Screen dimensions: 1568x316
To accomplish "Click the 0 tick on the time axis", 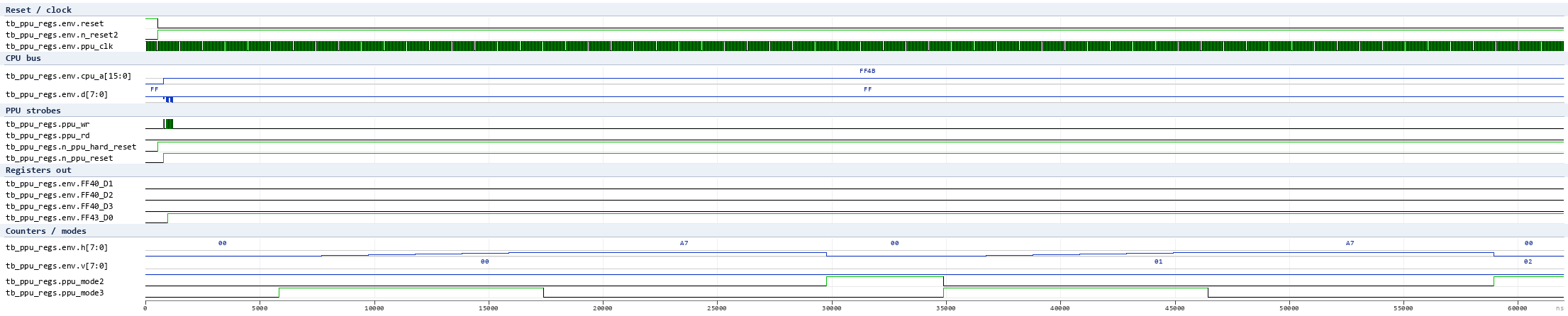I will tap(145, 308).
